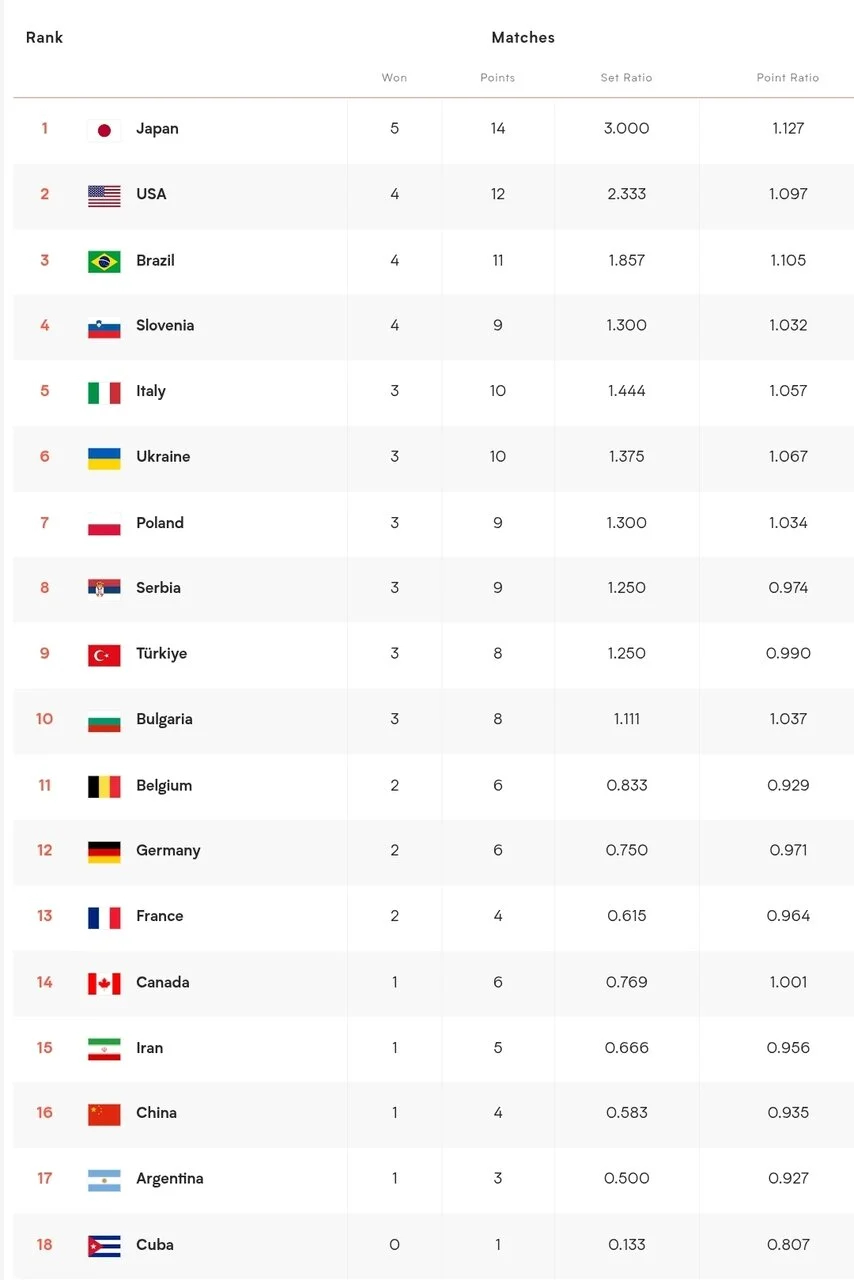Click the Türkiye flag icon
Screen dimensions: 854x1280
click(104, 654)
